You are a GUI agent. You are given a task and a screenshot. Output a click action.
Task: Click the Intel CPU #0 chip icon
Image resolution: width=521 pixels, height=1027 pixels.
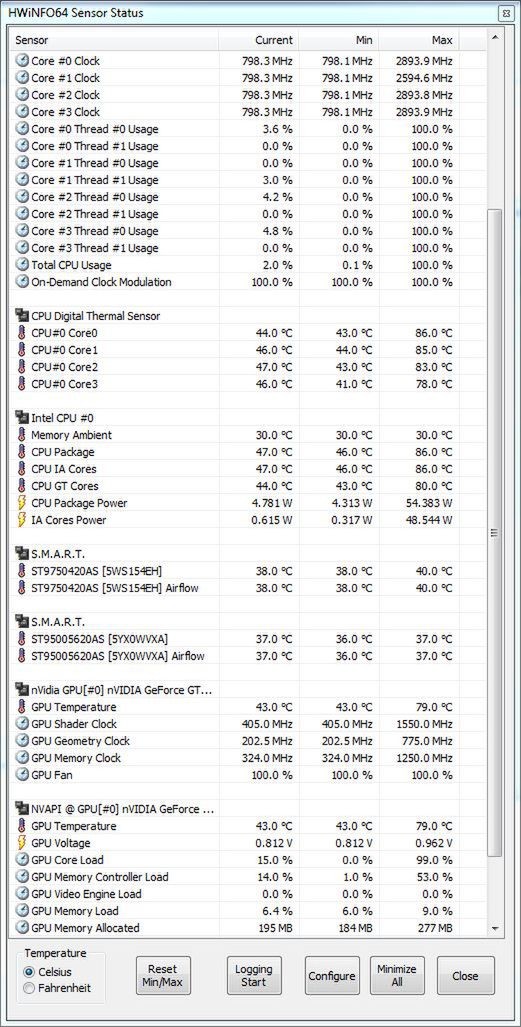(x=22, y=419)
